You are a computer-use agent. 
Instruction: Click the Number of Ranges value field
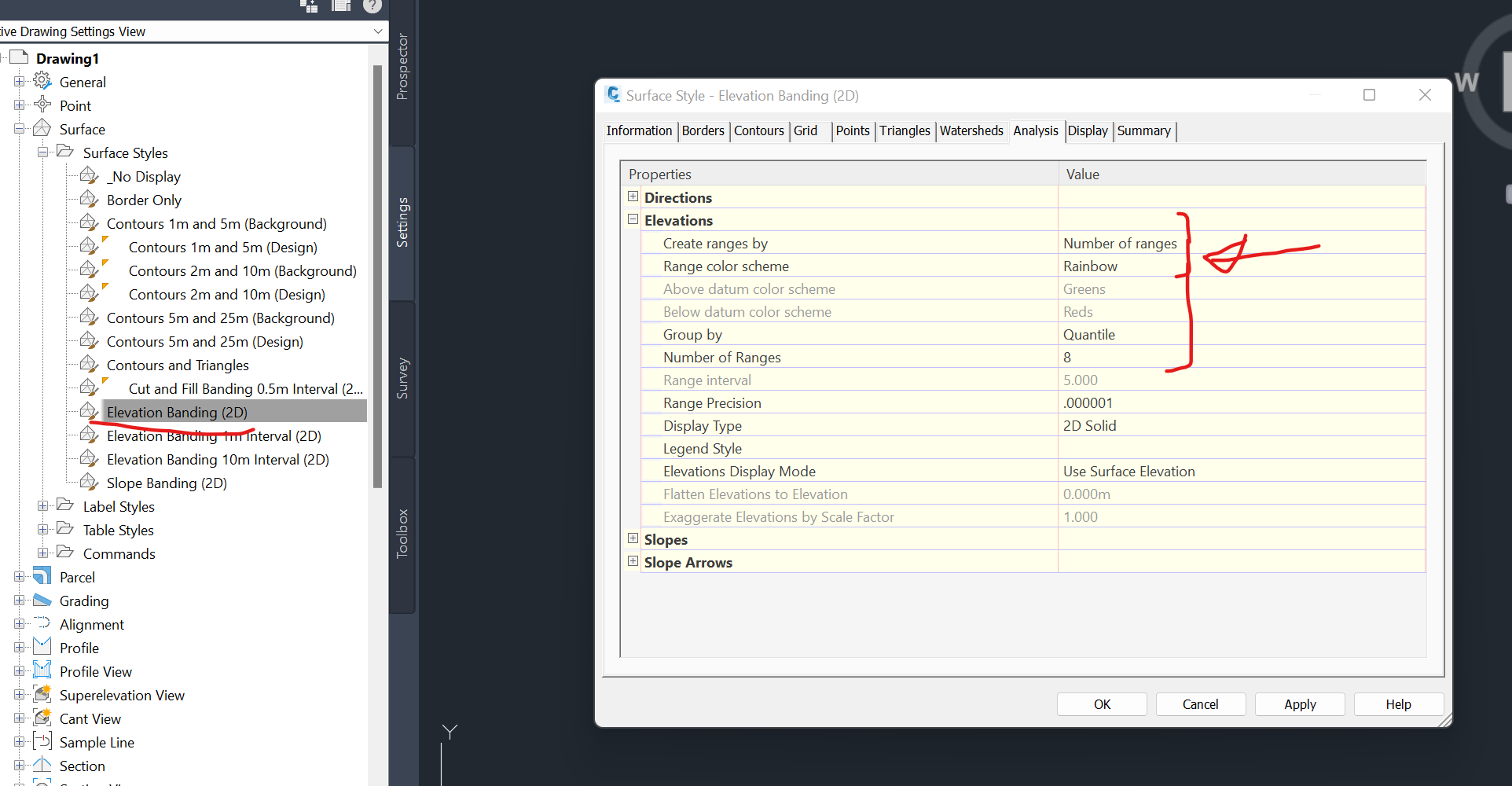(x=1124, y=357)
